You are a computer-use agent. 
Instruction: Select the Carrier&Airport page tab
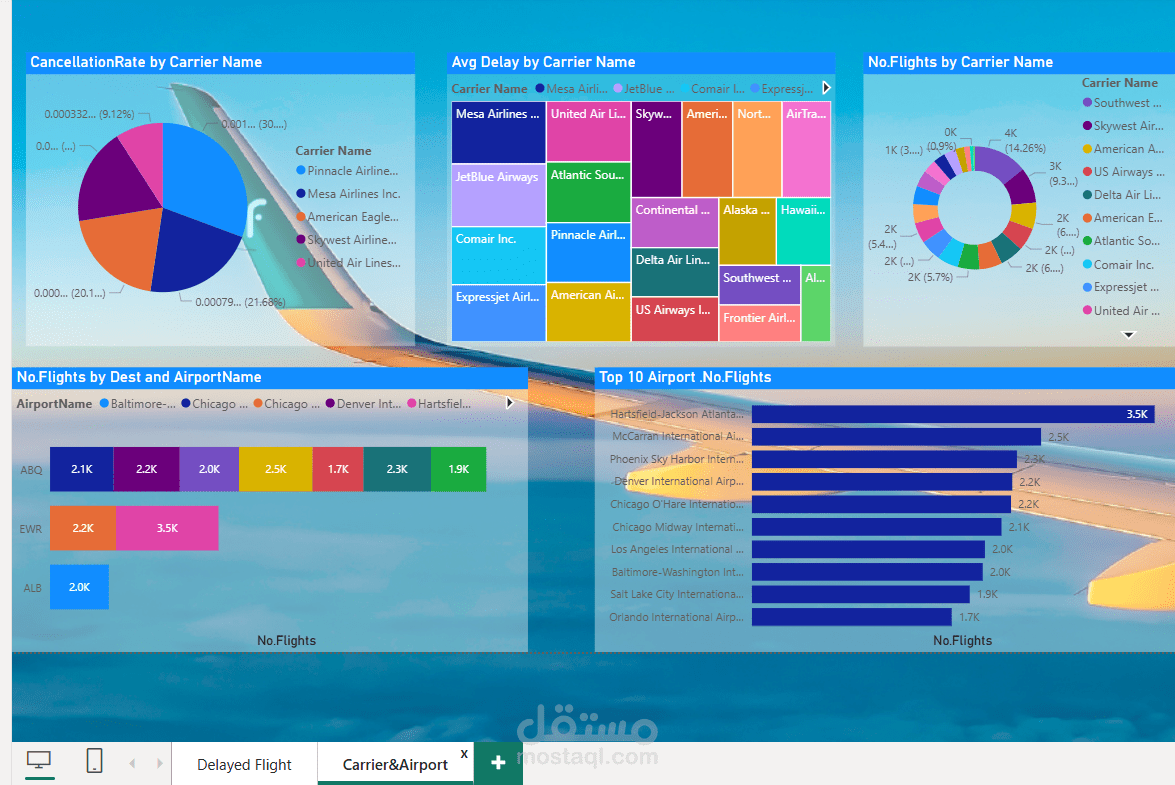[x=395, y=765]
